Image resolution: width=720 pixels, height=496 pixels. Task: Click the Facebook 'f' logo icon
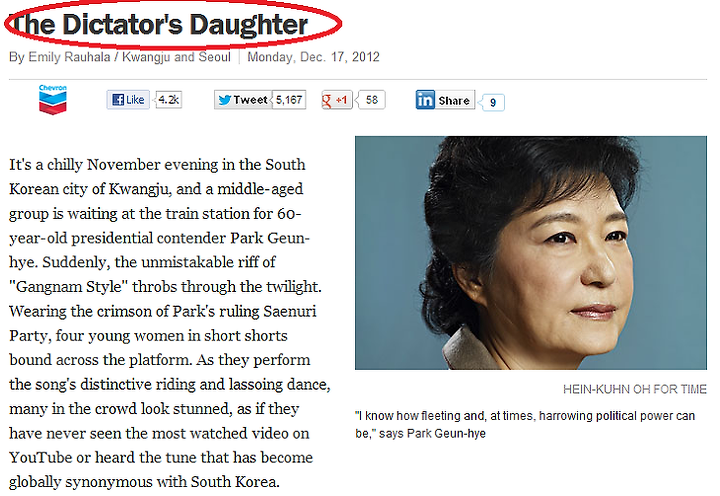(x=118, y=100)
